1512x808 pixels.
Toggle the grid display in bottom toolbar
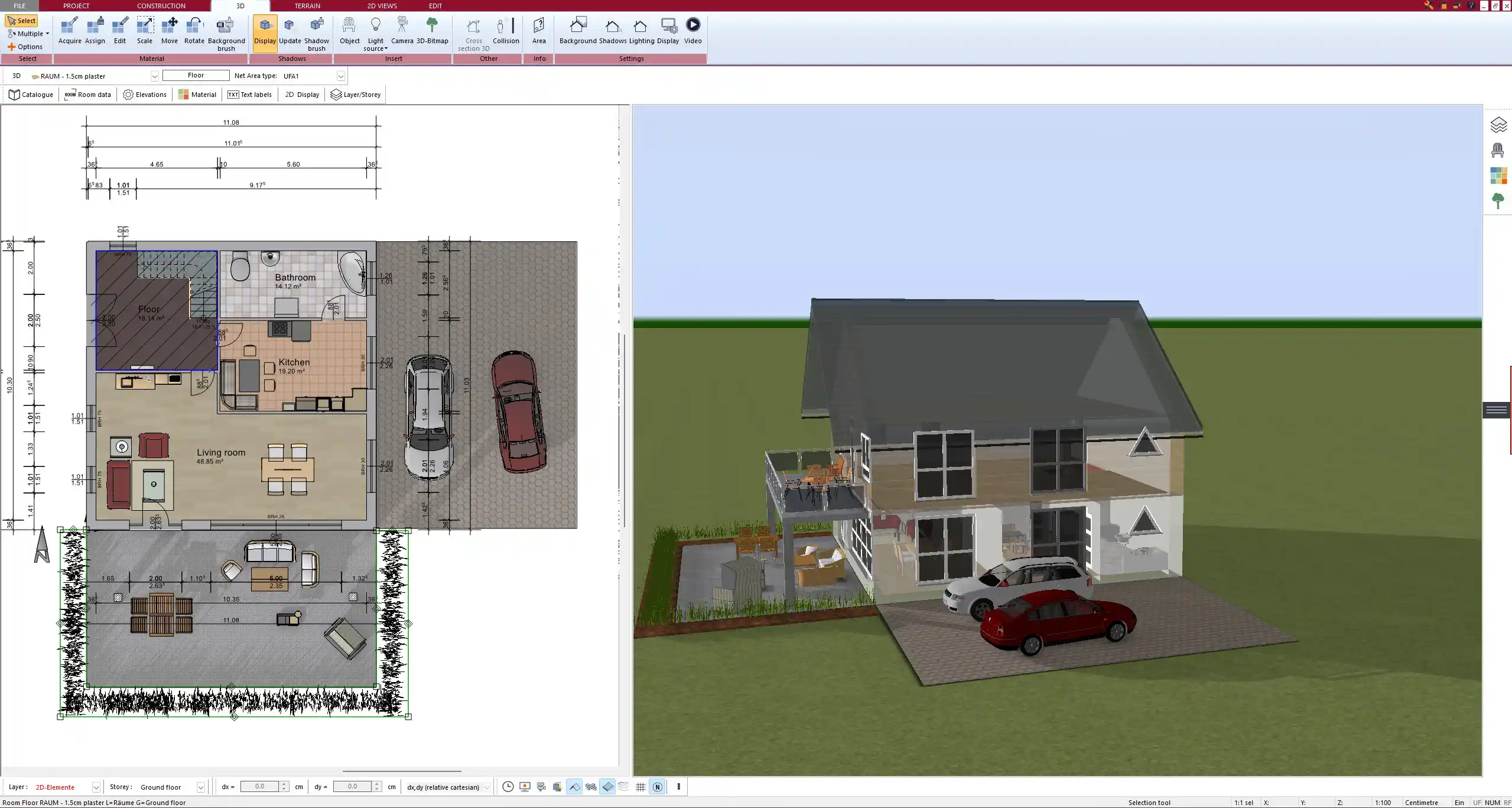pos(640,787)
